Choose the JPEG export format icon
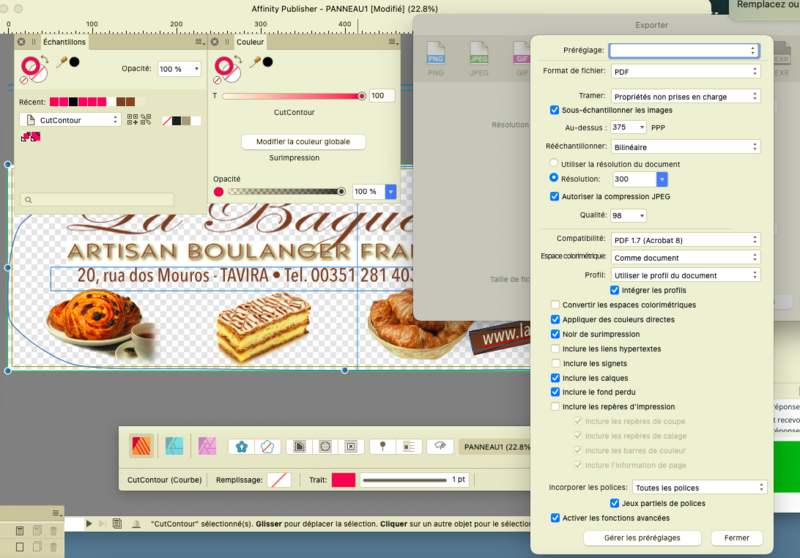The image size is (800, 558). (x=479, y=59)
